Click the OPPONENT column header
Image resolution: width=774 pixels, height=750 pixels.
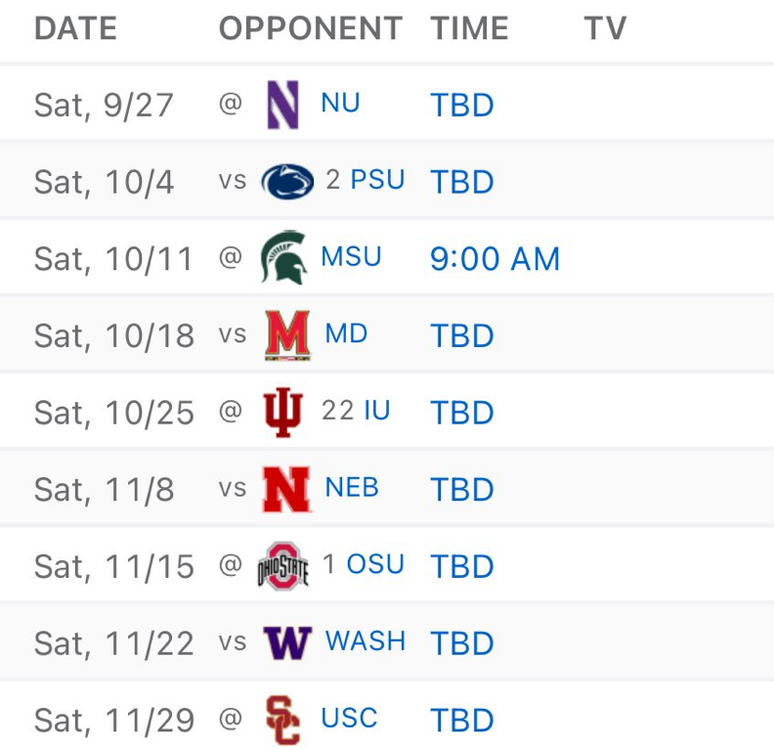(x=310, y=29)
